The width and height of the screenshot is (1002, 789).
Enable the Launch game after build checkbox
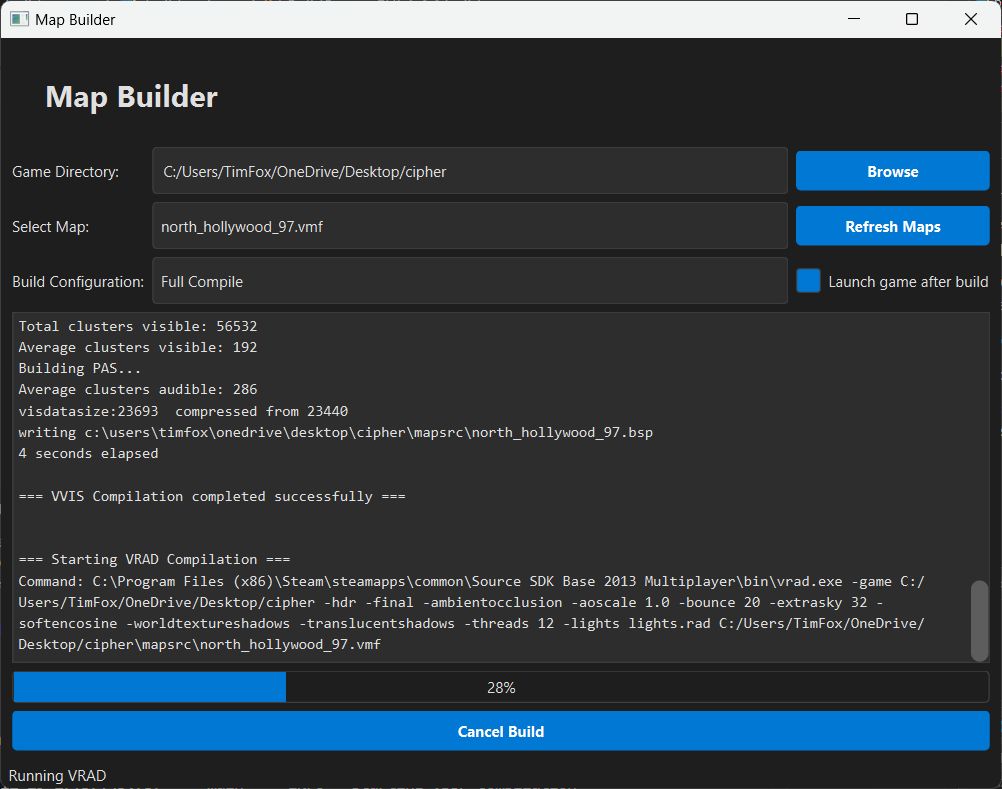pyautogui.click(x=808, y=281)
